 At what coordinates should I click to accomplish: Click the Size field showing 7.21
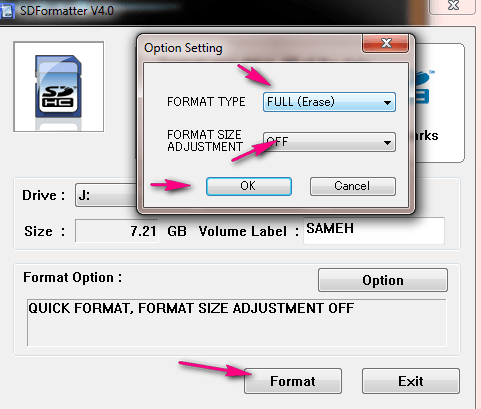tap(117, 231)
